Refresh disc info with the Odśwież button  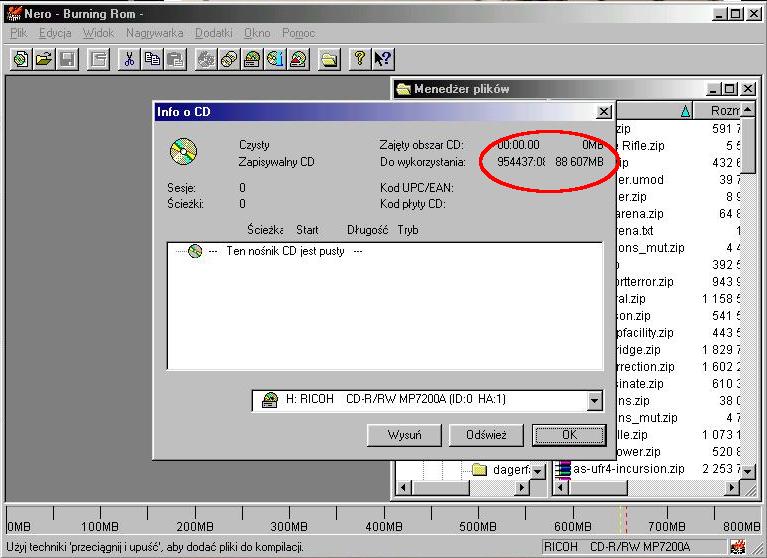click(x=486, y=435)
